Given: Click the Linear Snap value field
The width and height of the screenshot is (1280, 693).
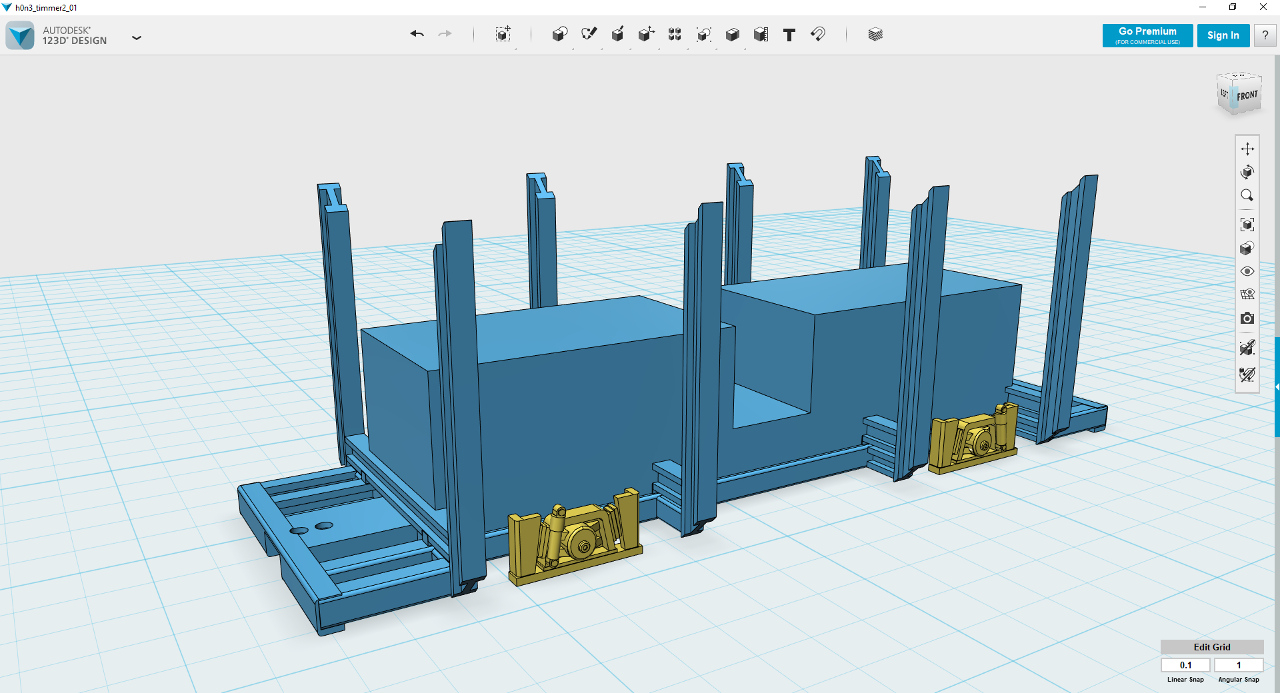Looking at the screenshot, I should [1186, 665].
